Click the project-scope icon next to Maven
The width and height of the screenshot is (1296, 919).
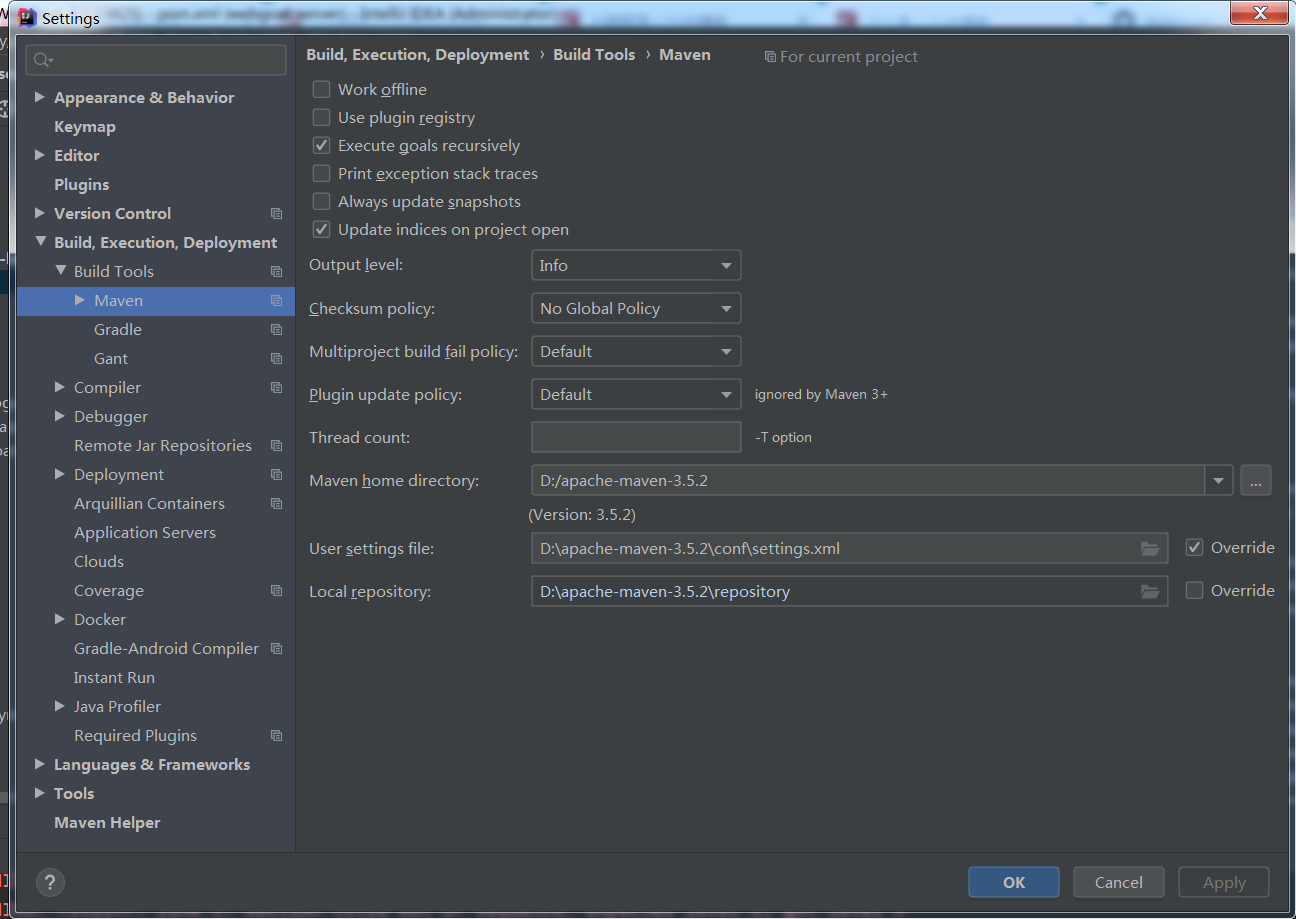tap(276, 300)
